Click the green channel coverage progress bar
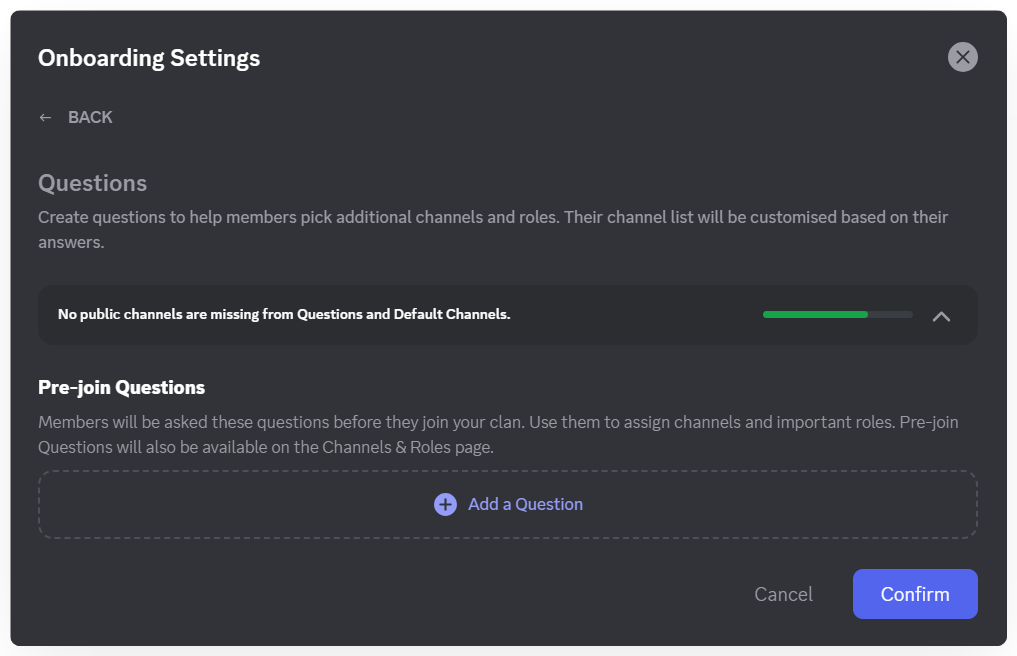The height and width of the screenshot is (656, 1017). (x=815, y=314)
